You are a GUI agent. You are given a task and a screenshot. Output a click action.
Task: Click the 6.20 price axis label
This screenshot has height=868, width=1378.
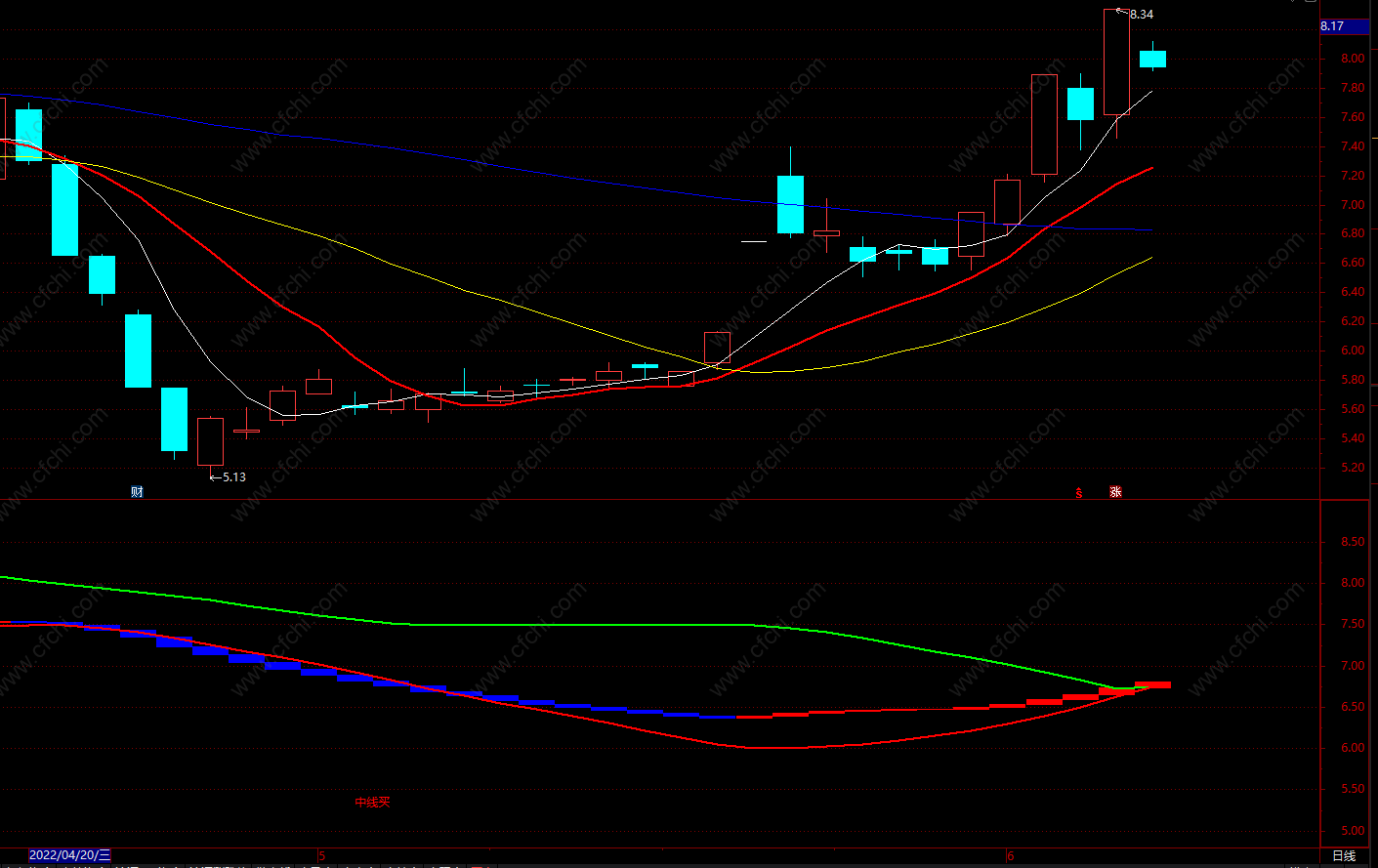click(x=1353, y=321)
